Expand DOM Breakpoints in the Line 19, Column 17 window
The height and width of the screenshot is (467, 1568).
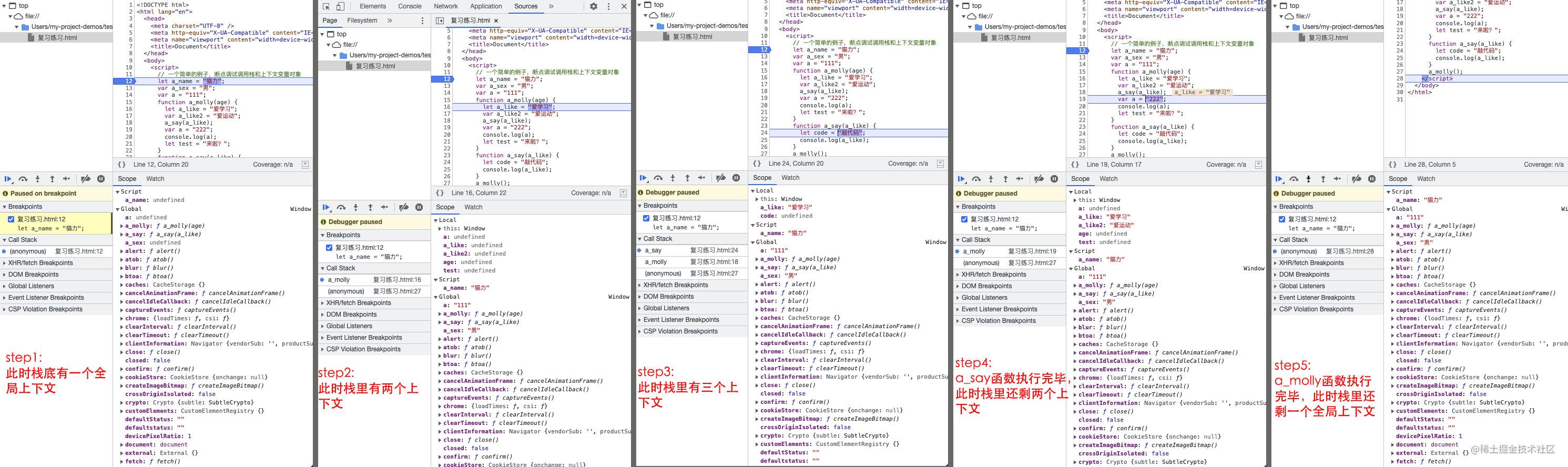(x=1009, y=286)
